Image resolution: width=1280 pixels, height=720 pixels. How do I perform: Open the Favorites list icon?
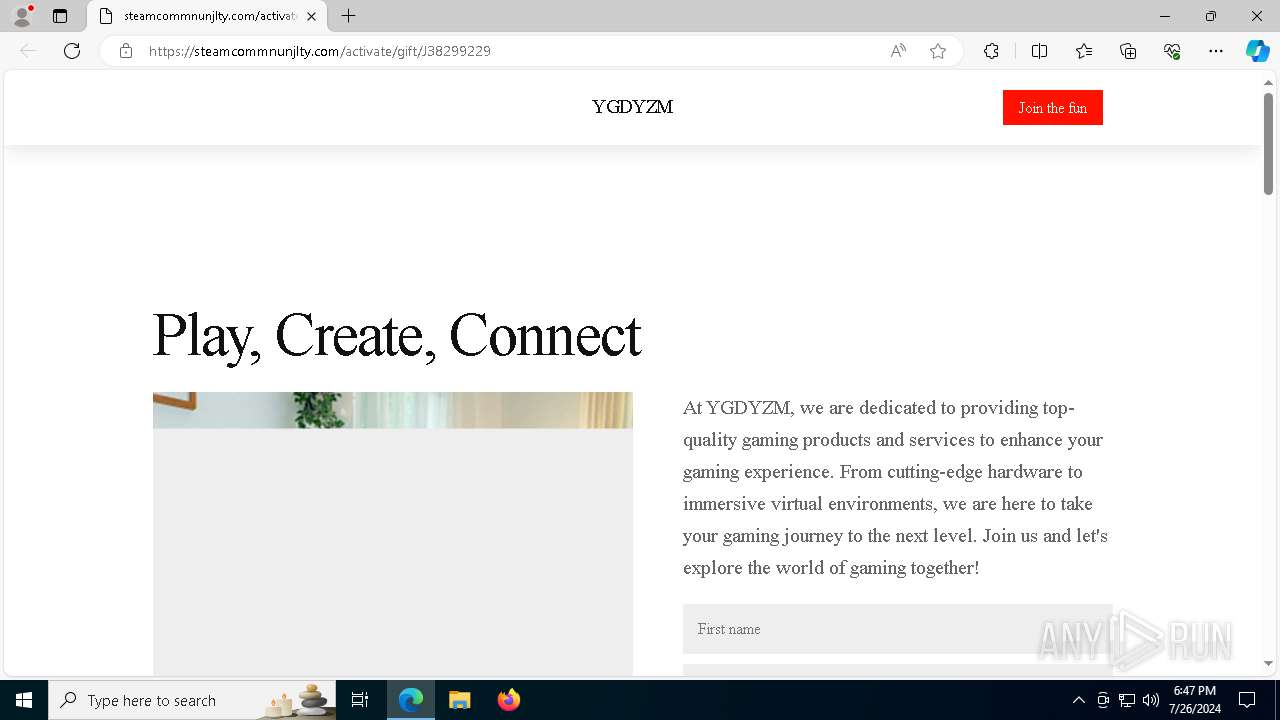(1084, 51)
